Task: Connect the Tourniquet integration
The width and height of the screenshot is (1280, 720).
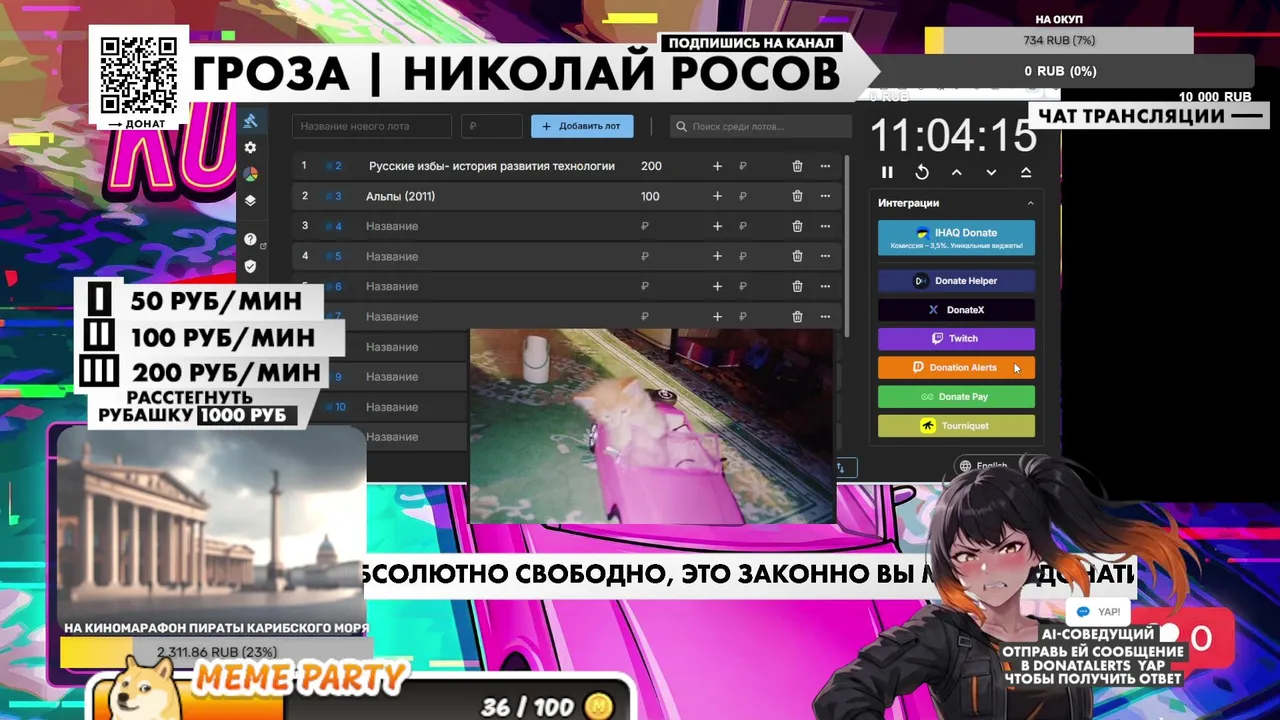Action: 956,426
